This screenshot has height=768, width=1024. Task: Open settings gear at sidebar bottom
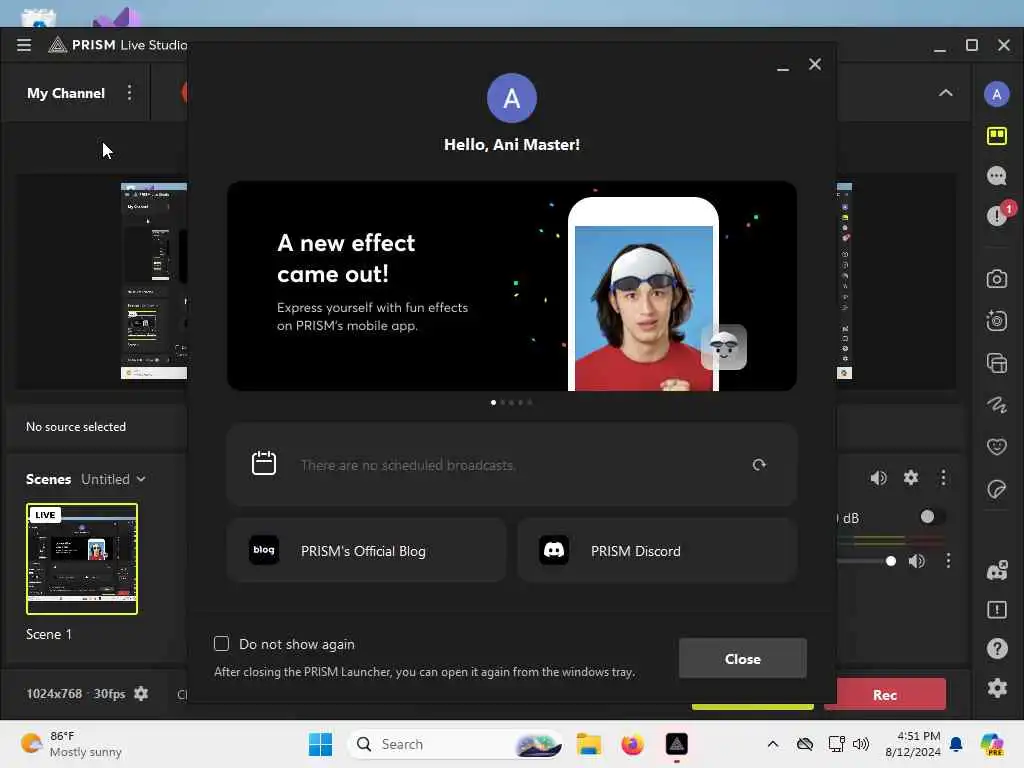[x=997, y=688]
